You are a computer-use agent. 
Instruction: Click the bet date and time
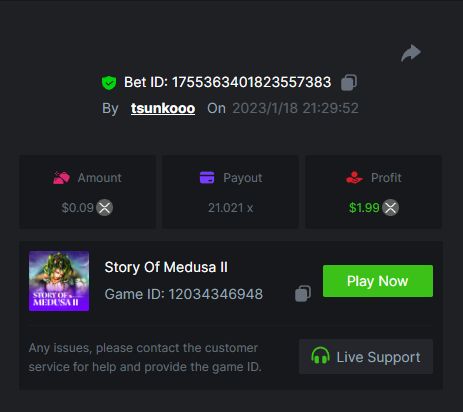click(x=295, y=108)
